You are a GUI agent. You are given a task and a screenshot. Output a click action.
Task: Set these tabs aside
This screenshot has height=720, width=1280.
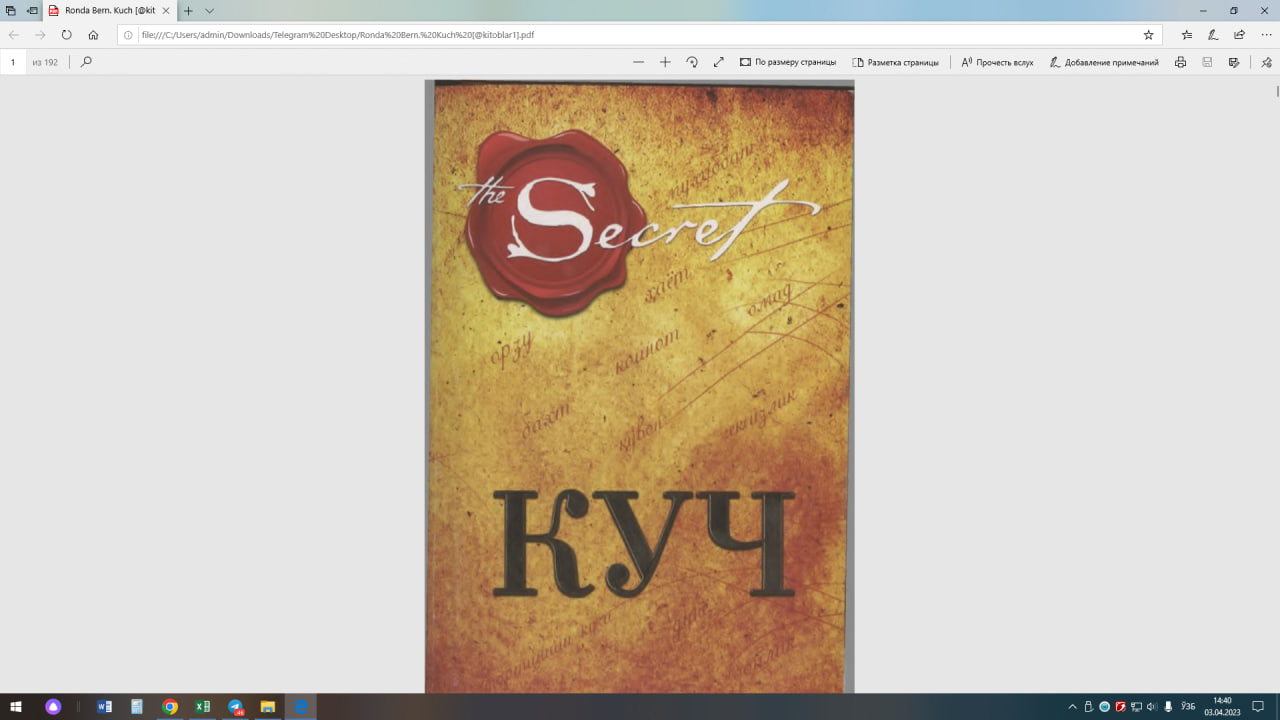click(32, 10)
